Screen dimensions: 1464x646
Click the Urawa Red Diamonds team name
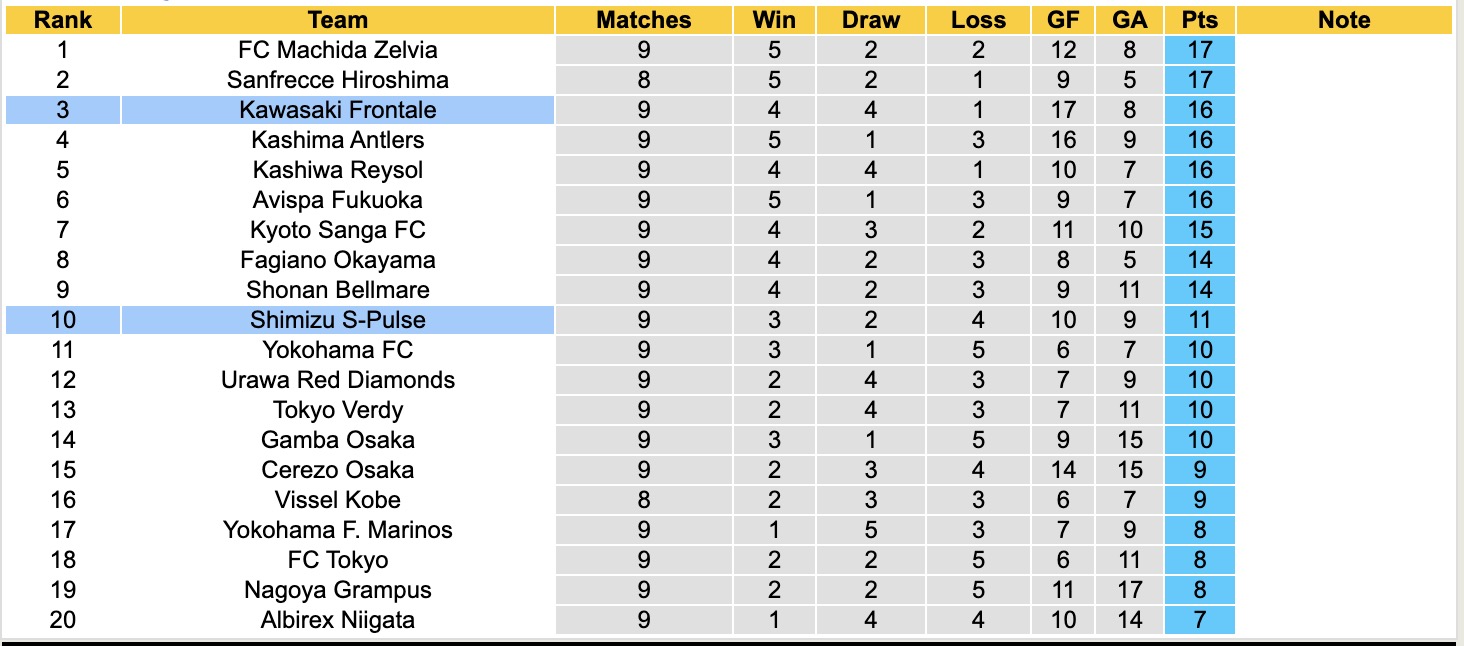tap(338, 380)
